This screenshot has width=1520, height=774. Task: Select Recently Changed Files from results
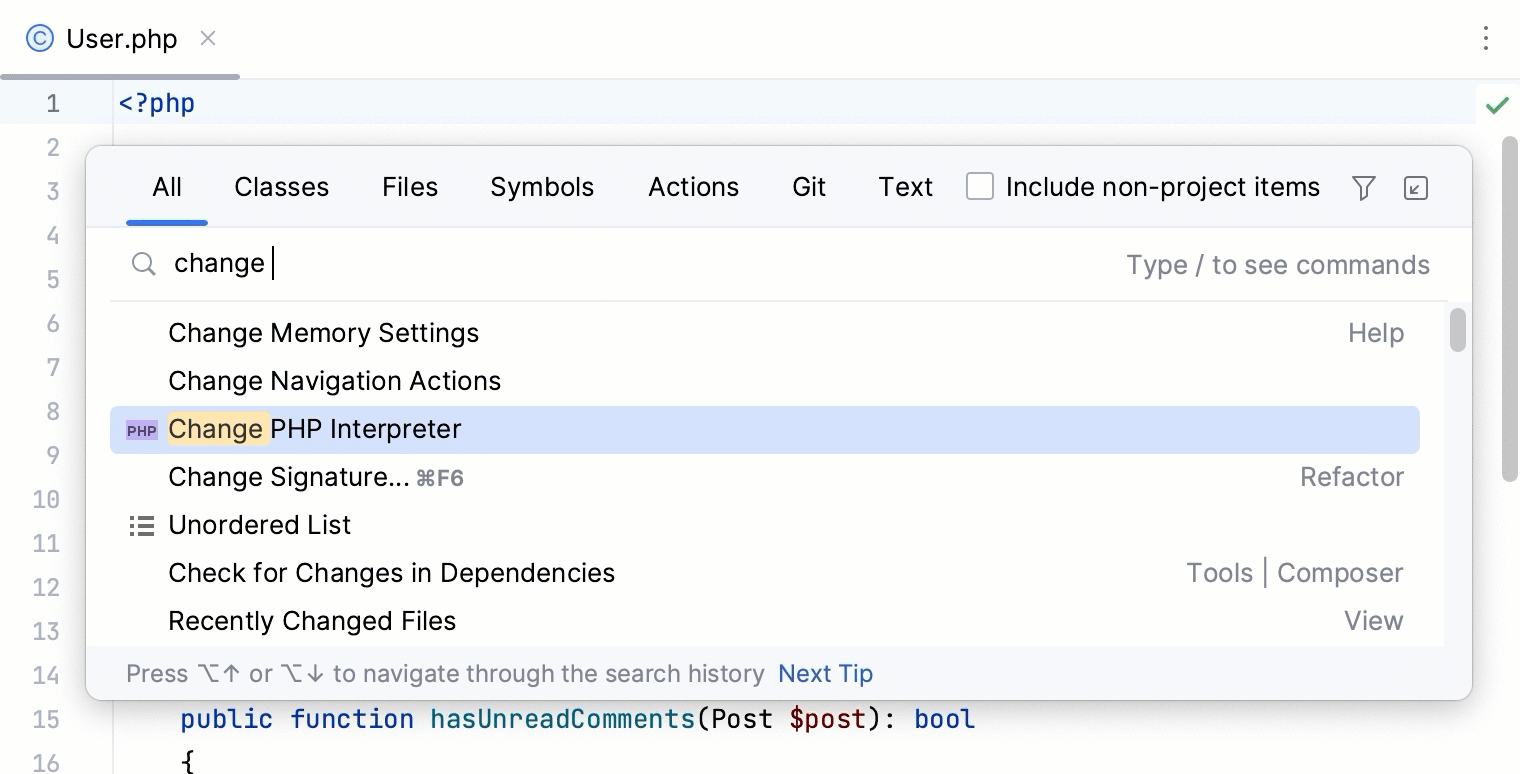click(312, 621)
